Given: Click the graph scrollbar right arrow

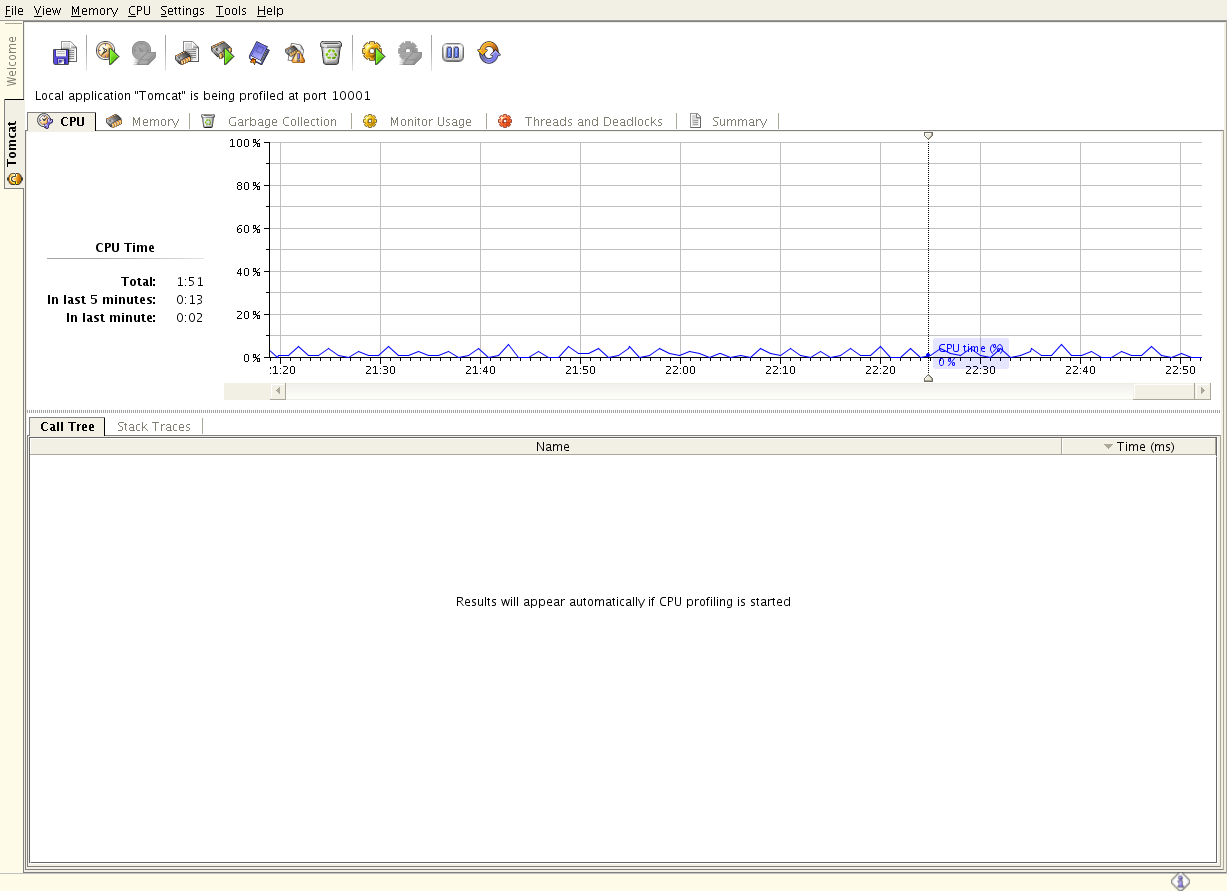Looking at the screenshot, I should pos(1203,391).
